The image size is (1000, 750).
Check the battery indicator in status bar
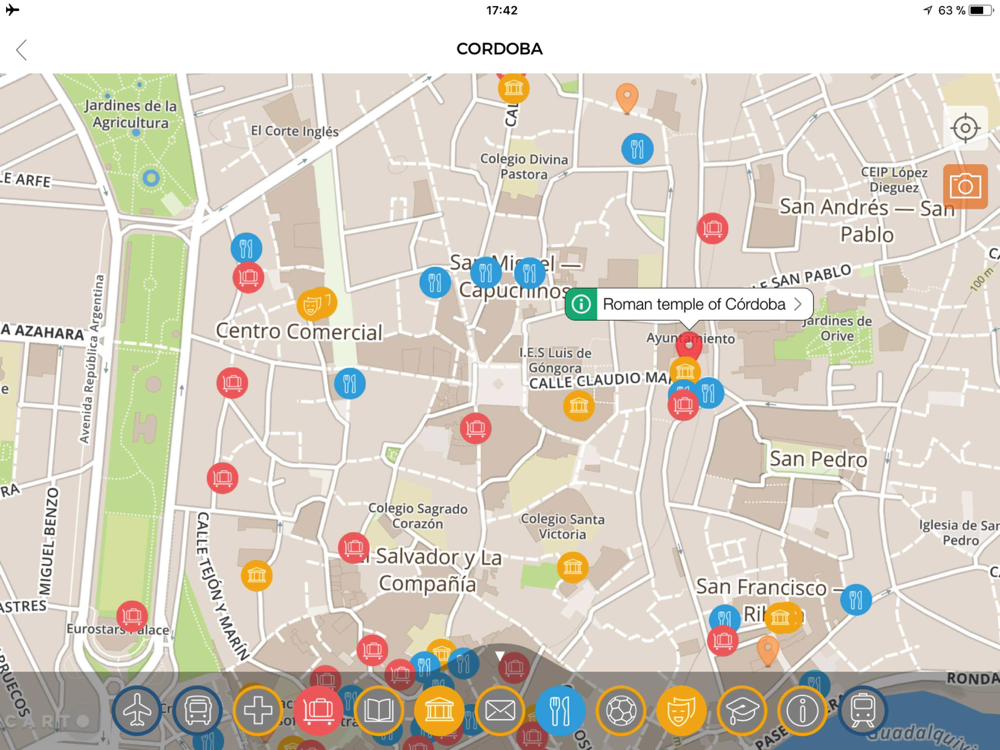(x=979, y=10)
